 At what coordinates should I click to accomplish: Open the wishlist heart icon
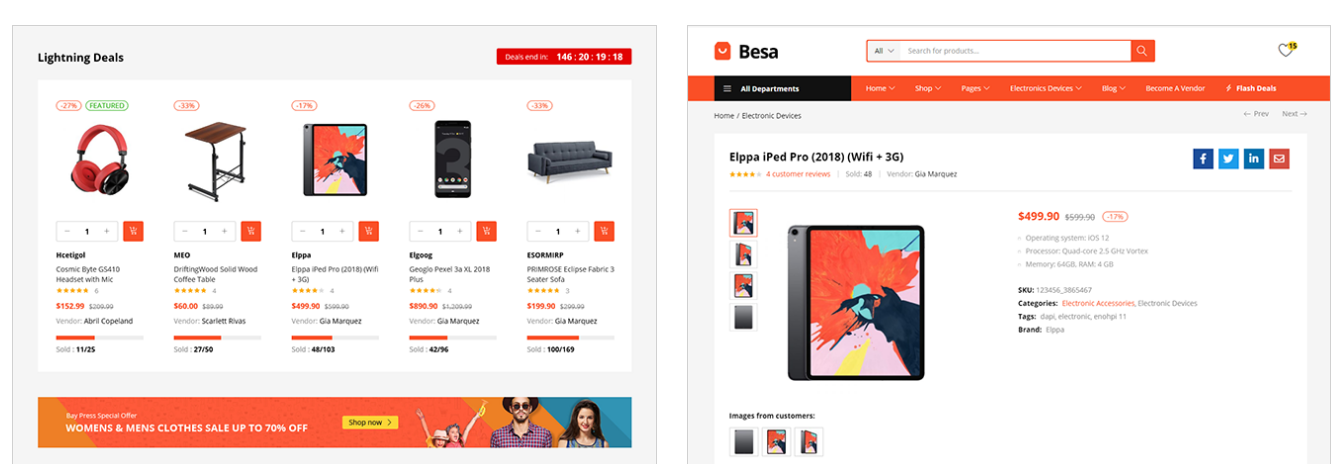[1286, 51]
